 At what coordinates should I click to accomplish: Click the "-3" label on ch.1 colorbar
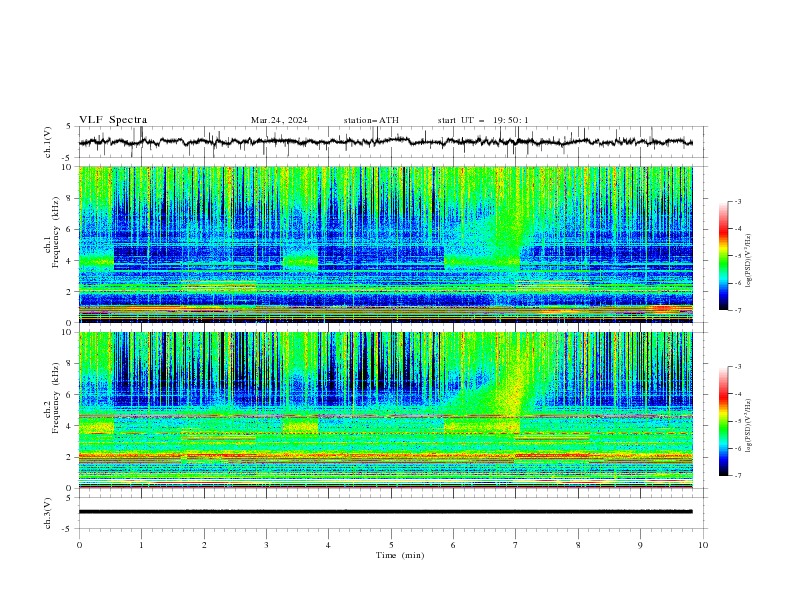coord(738,201)
